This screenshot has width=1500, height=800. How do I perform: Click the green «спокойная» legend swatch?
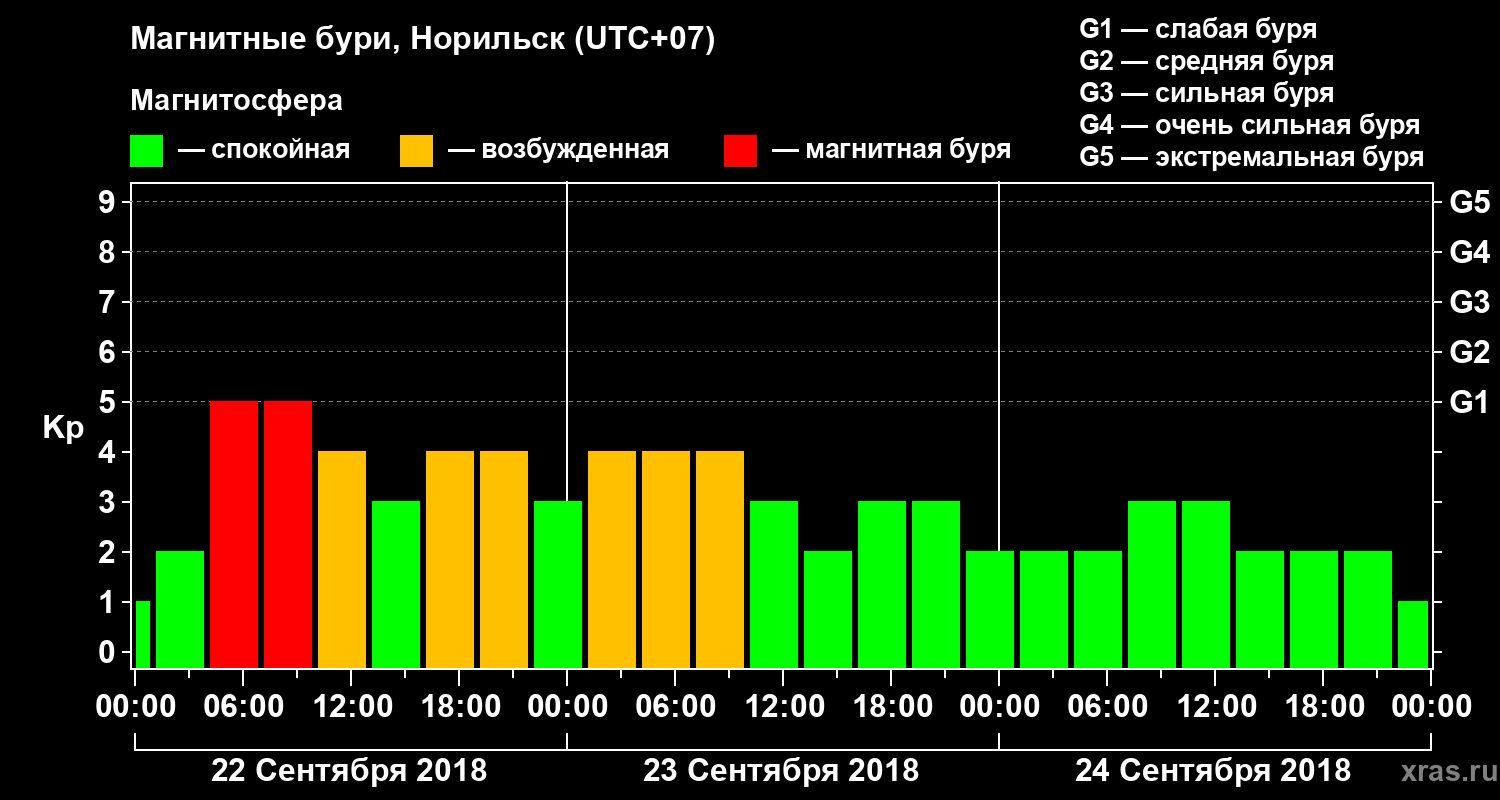[146, 151]
